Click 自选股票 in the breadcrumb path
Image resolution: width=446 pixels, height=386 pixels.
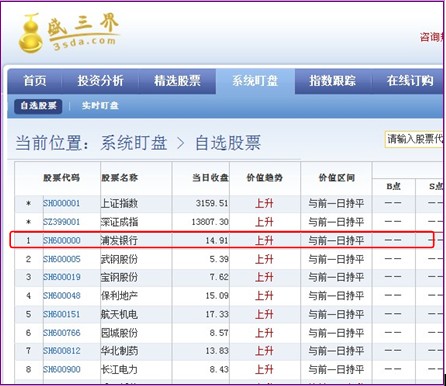tap(228, 143)
